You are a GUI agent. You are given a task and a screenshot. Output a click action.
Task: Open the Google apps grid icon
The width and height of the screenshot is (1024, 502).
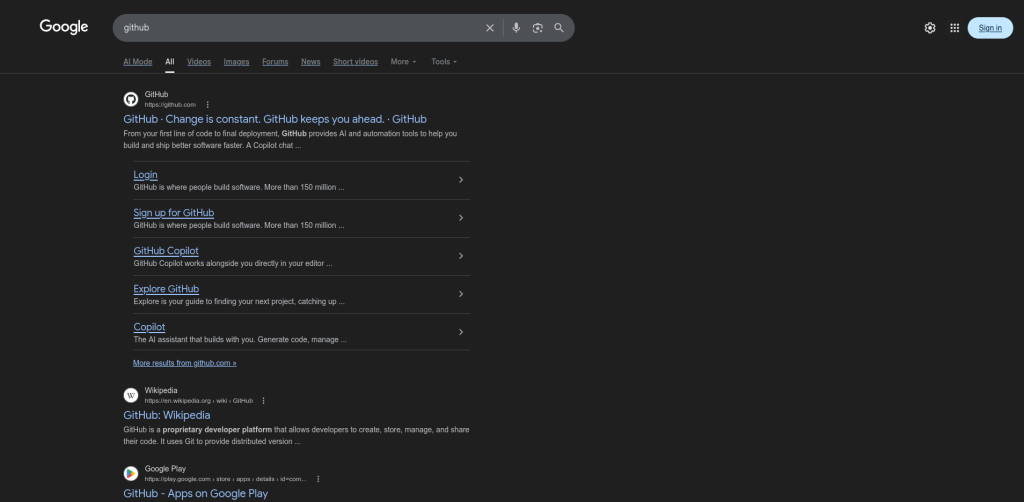[955, 28]
